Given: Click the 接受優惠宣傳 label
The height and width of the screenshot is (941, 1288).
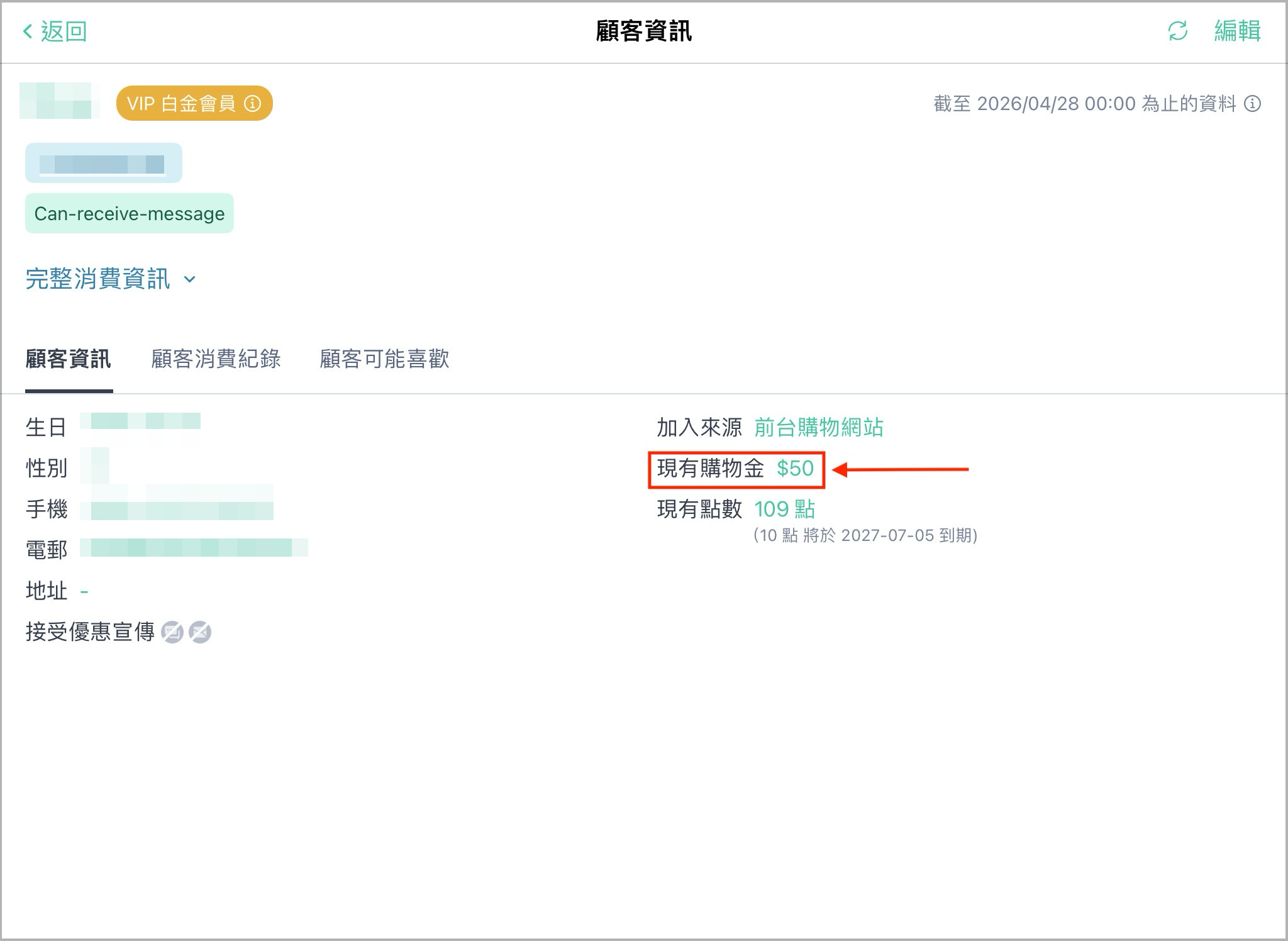Looking at the screenshot, I should pyautogui.click(x=90, y=632).
